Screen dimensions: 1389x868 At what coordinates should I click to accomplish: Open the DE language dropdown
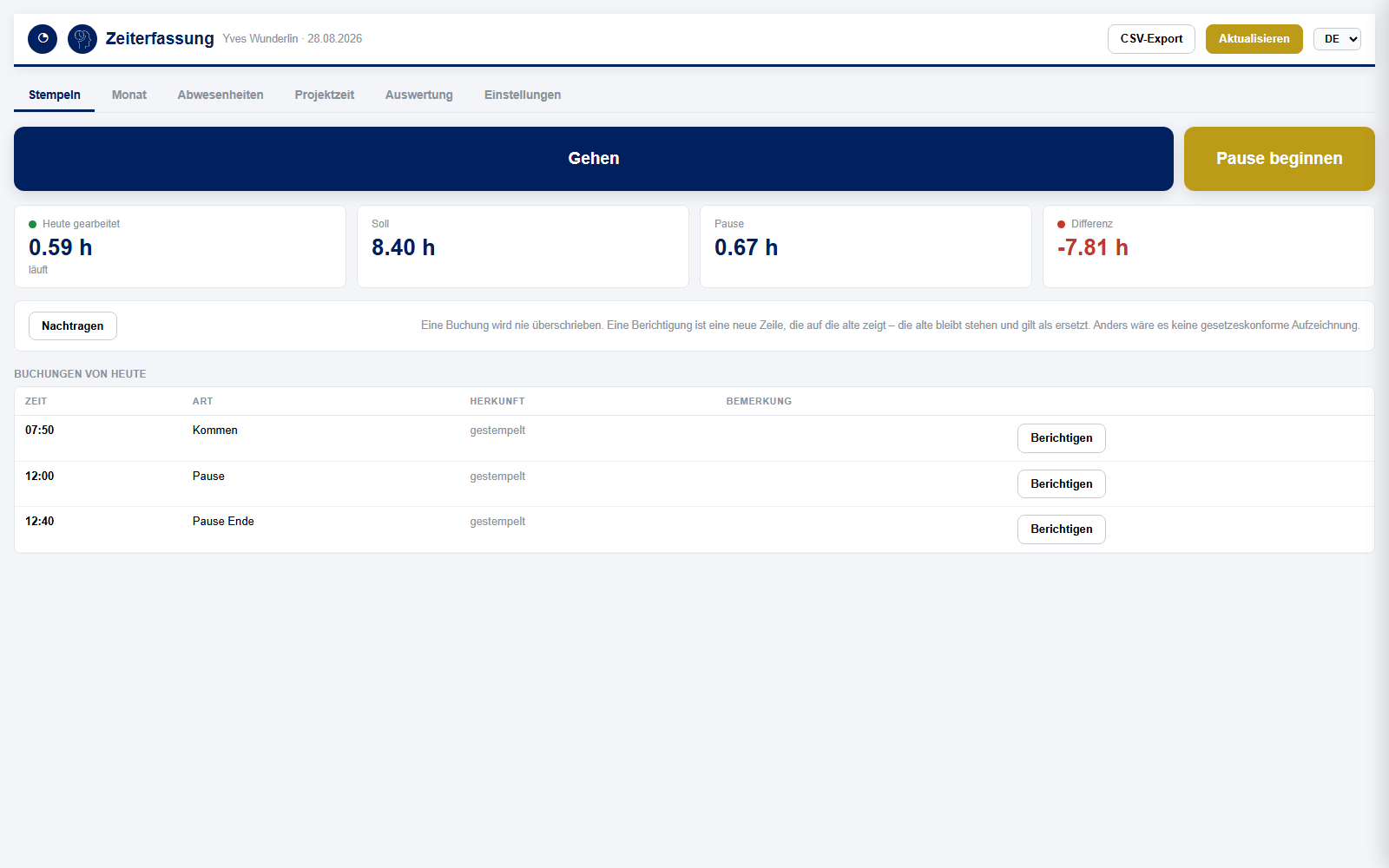[x=1337, y=39]
